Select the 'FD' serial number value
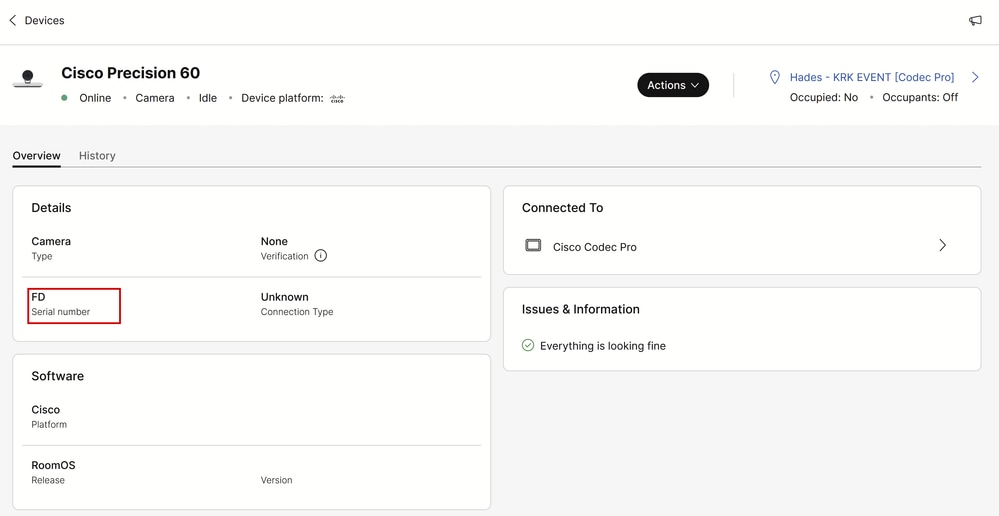The height and width of the screenshot is (516, 999). (x=38, y=297)
